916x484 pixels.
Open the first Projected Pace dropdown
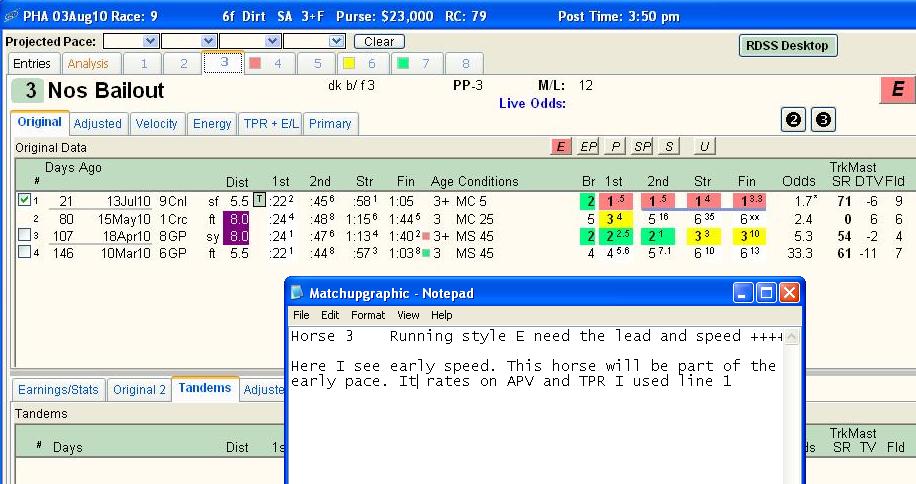tap(150, 41)
